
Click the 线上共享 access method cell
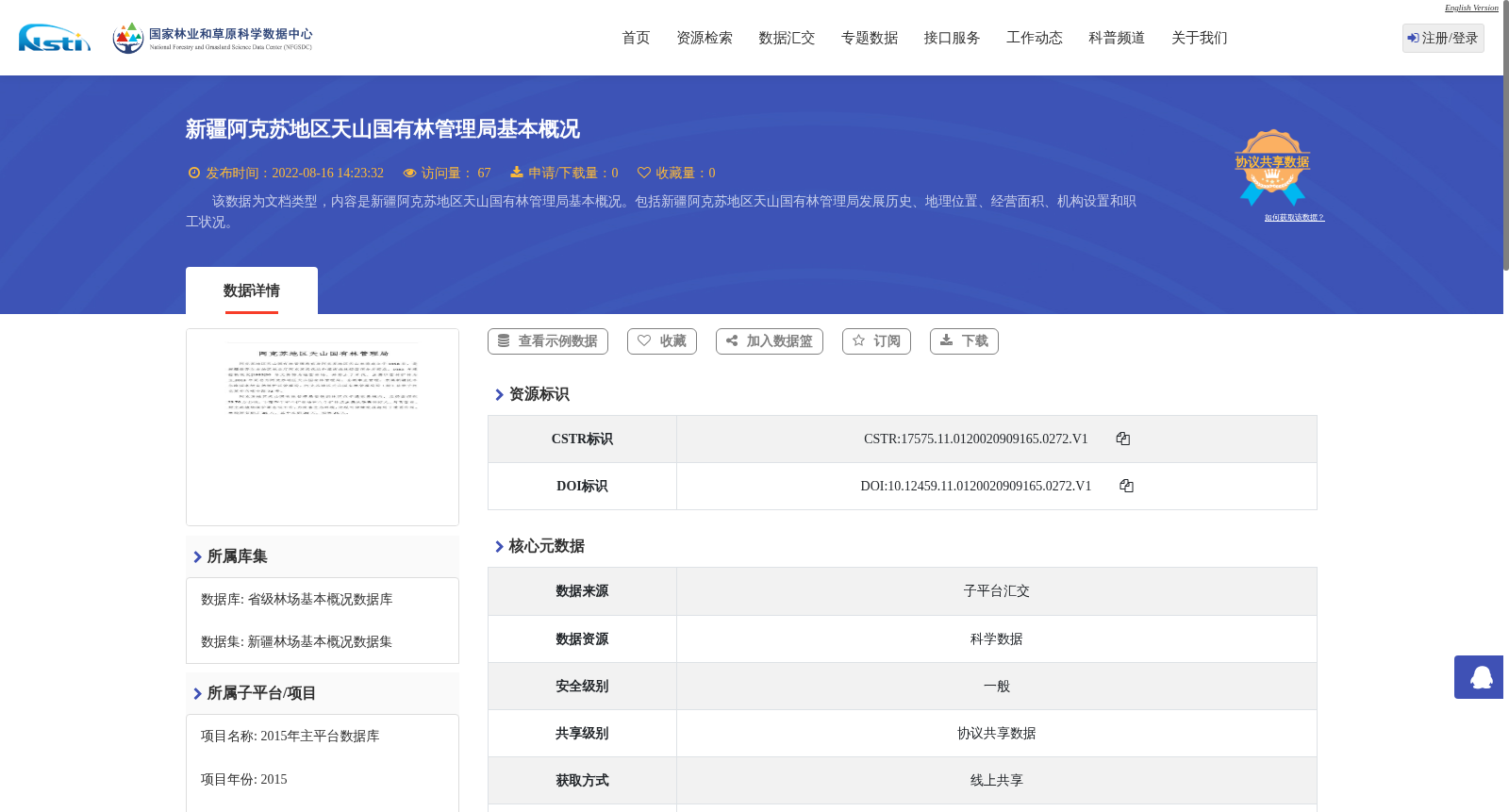997,780
